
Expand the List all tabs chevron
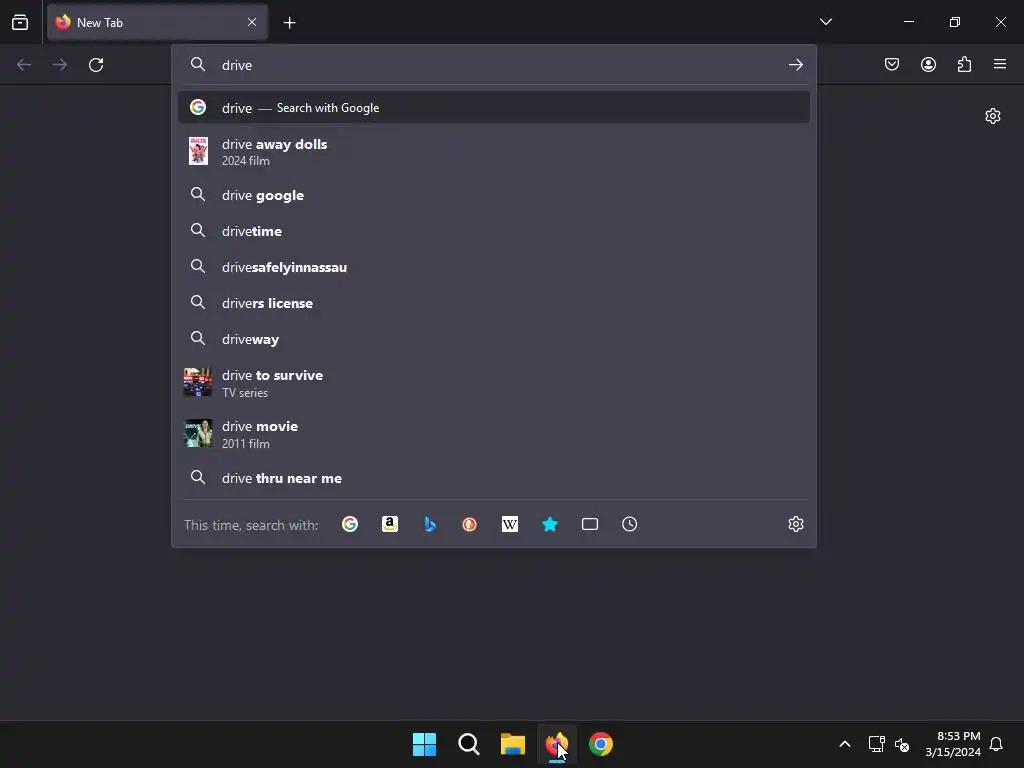(825, 22)
